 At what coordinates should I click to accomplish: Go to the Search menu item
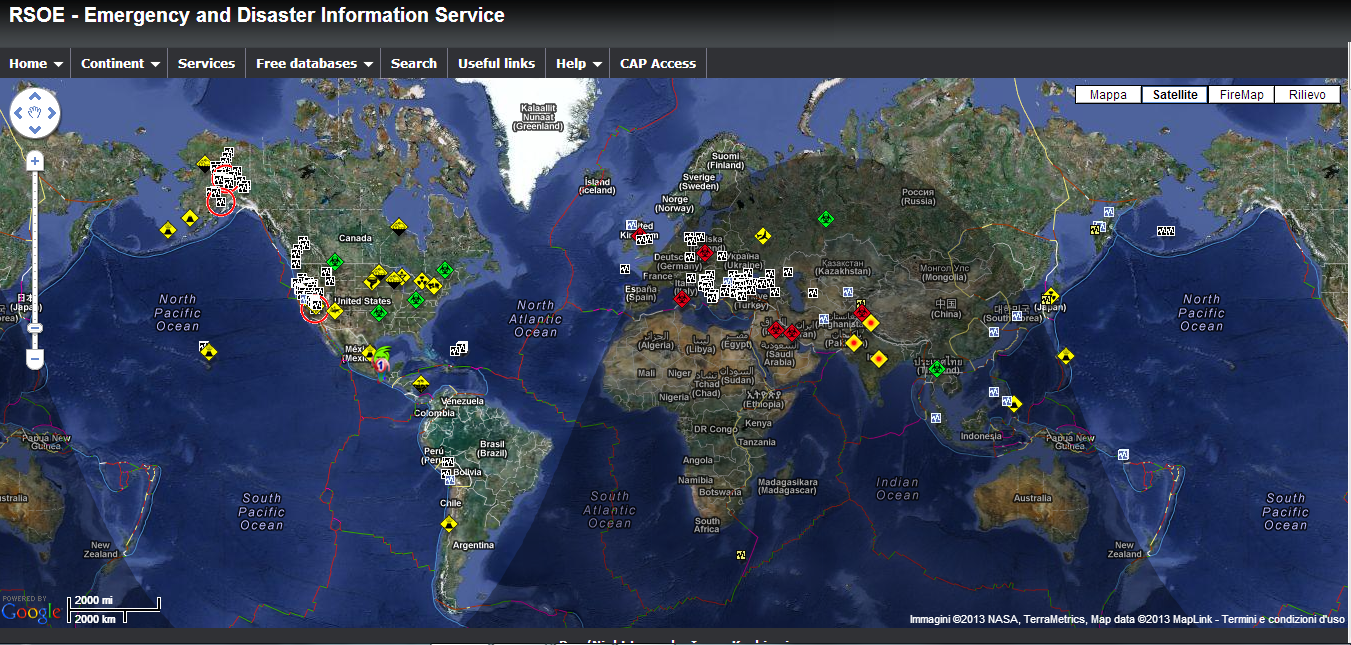tap(414, 63)
